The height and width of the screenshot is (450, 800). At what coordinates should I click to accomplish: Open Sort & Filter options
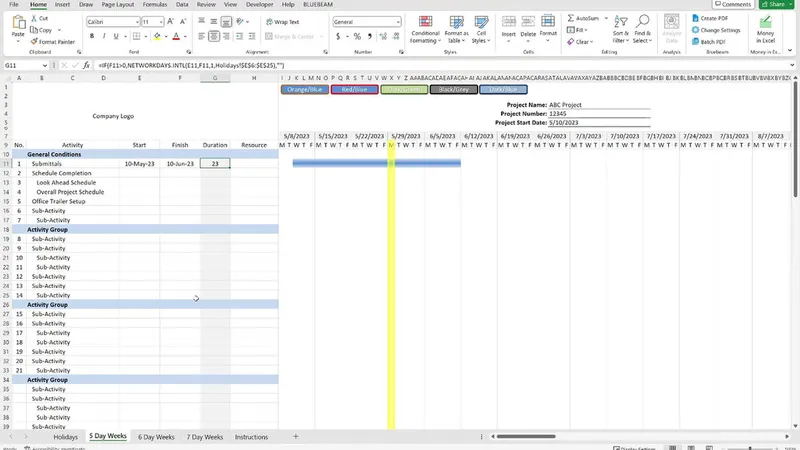(x=620, y=30)
